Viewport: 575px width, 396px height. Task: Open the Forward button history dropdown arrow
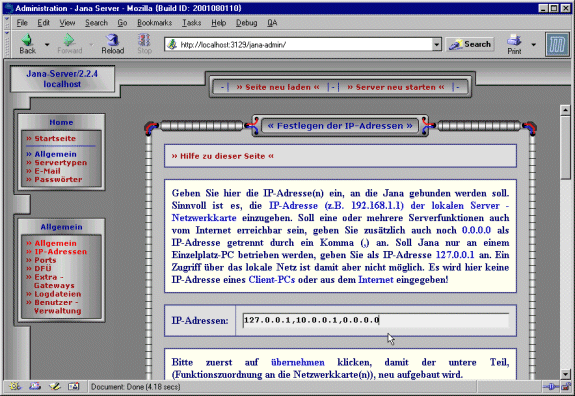(x=91, y=45)
